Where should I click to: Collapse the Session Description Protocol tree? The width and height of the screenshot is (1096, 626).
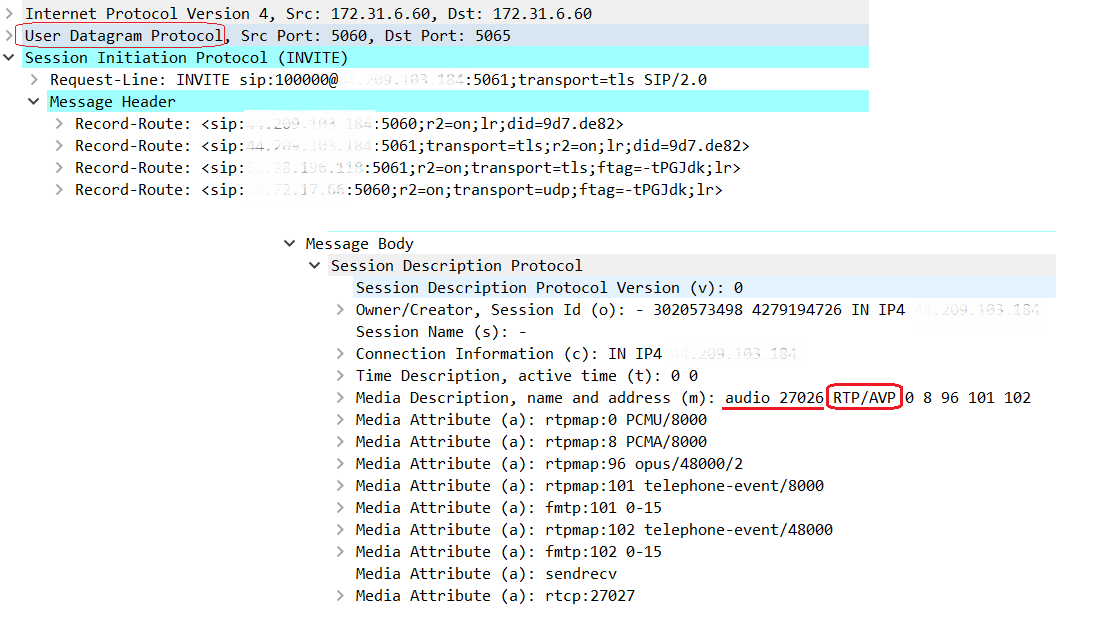tap(316, 266)
